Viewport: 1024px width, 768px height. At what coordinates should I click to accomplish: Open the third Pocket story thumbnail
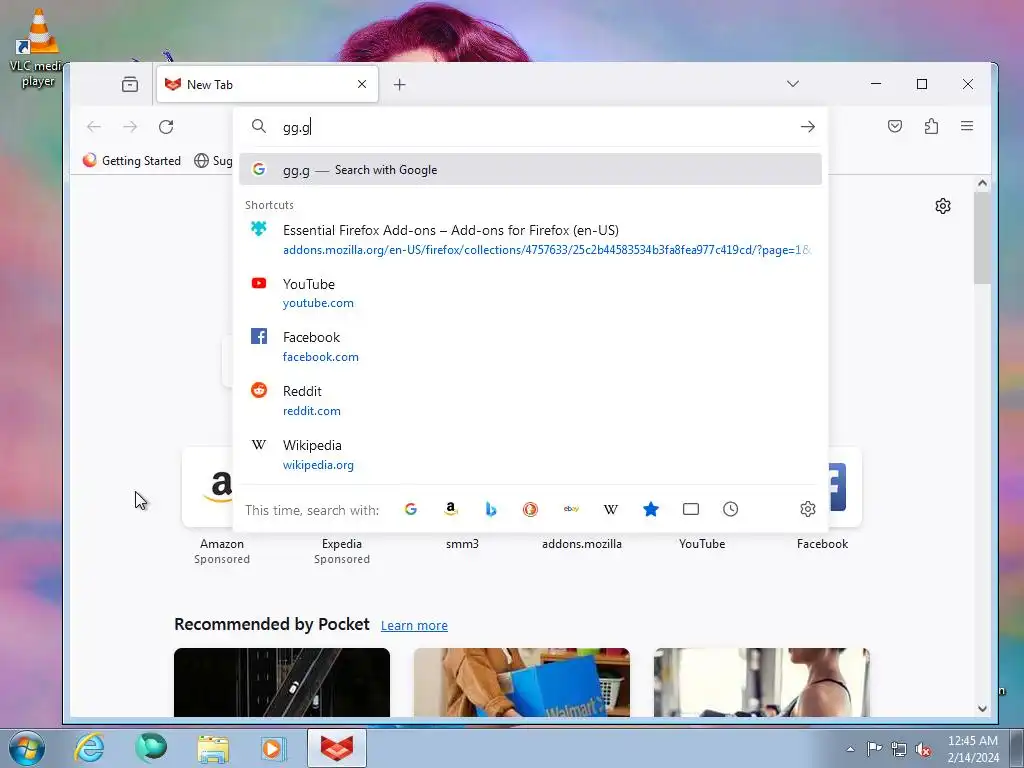[761, 682]
